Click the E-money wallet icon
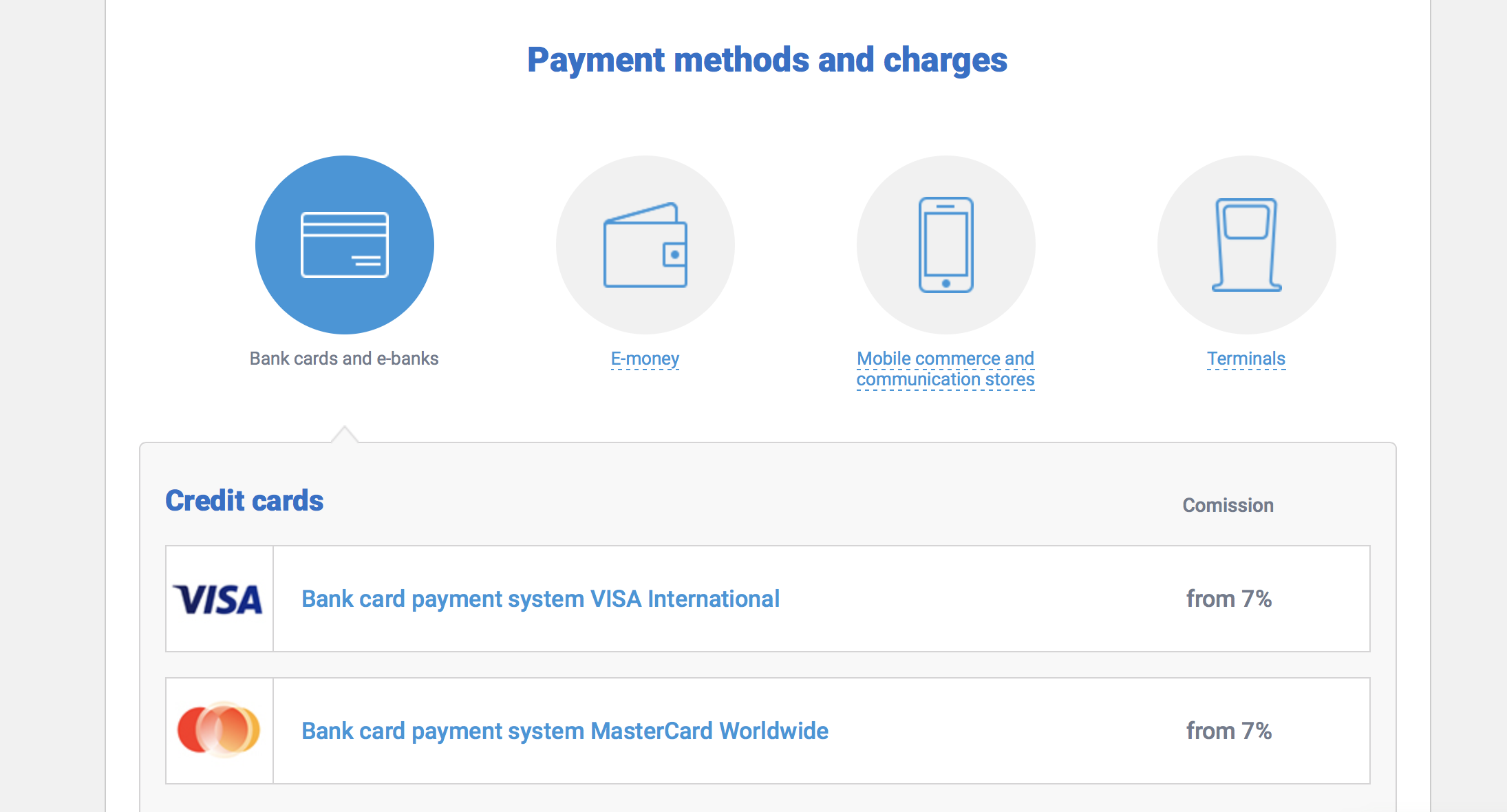The width and height of the screenshot is (1507, 812). click(645, 245)
